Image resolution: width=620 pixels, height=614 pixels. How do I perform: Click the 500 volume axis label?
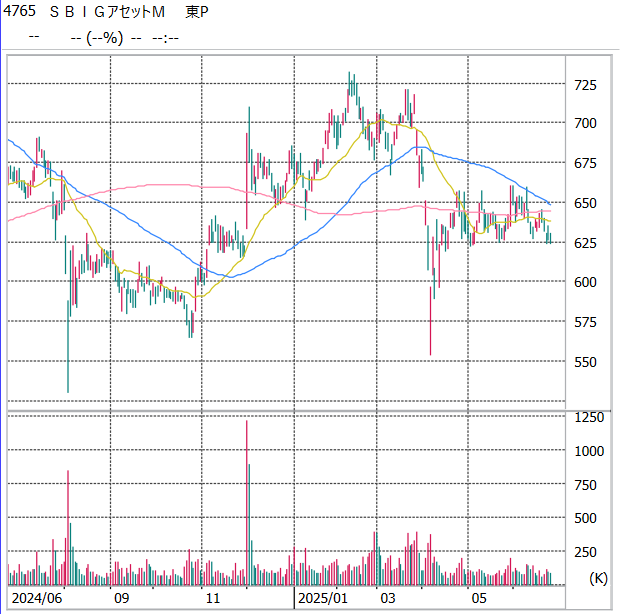pyautogui.click(x=585, y=518)
